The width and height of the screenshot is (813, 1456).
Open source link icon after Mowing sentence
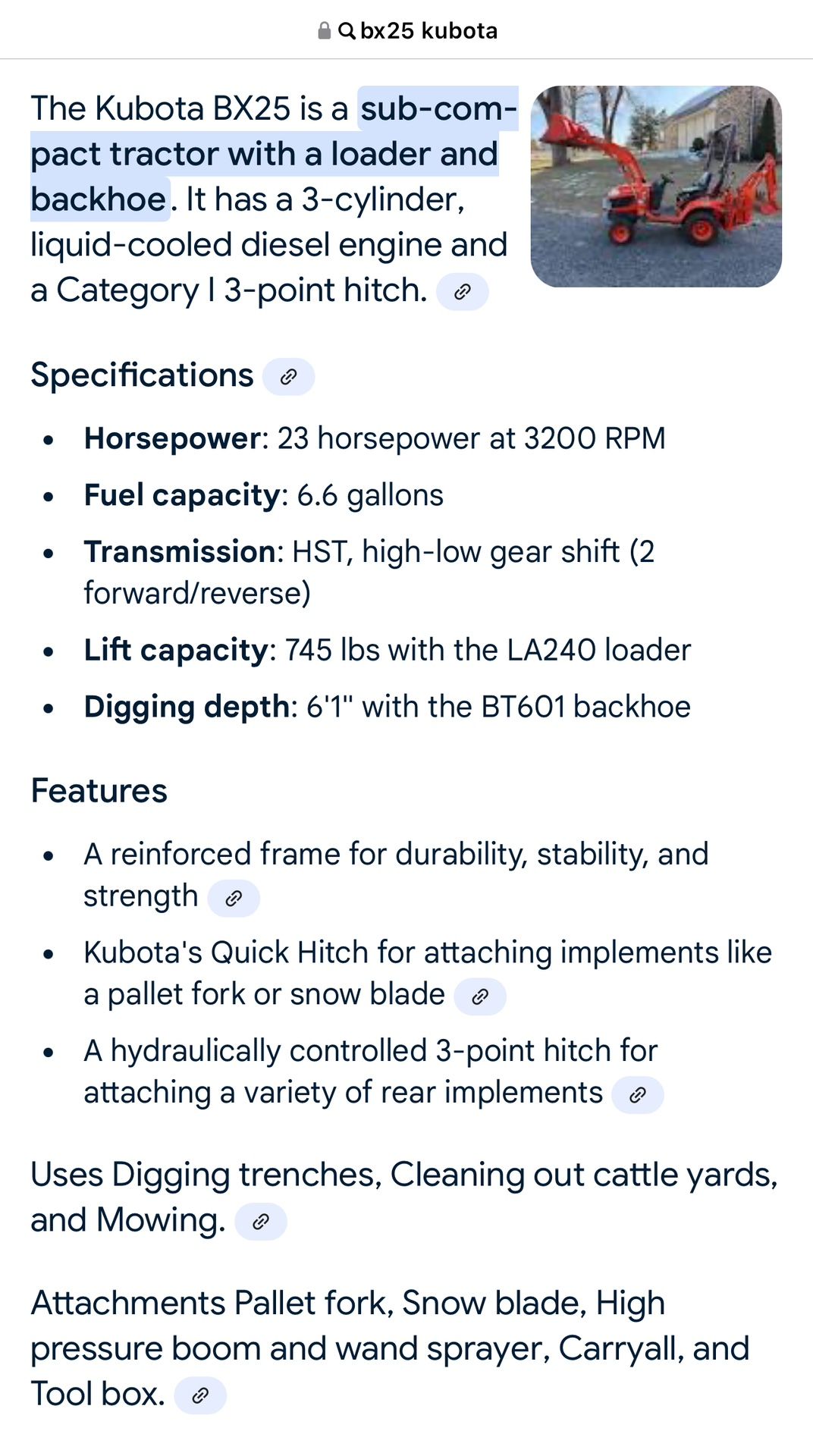(x=261, y=1222)
